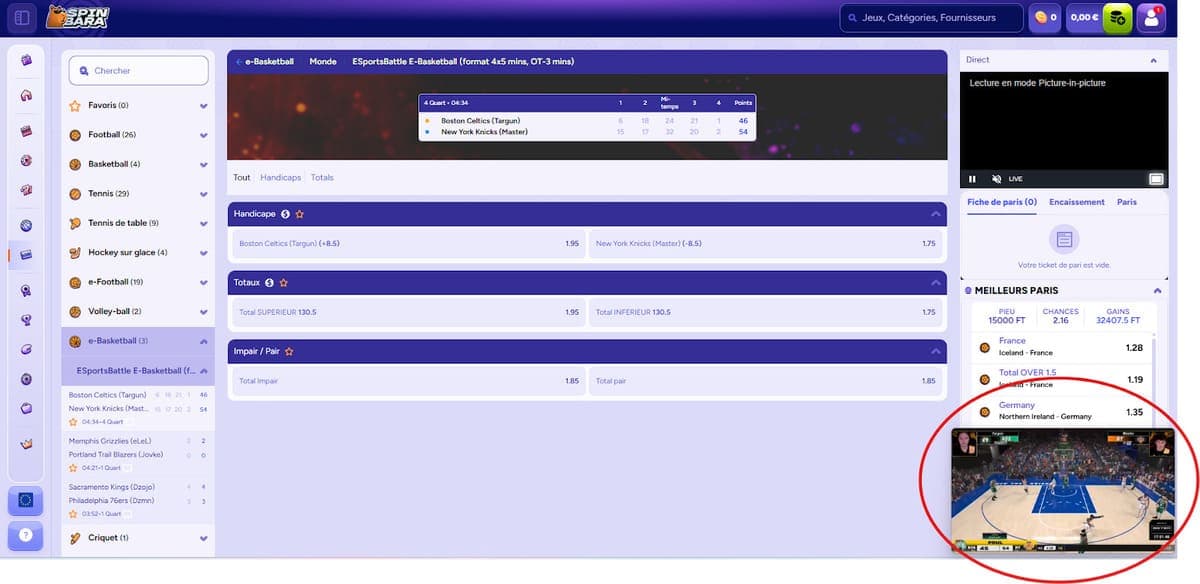This screenshot has height=584, width=1200.
Task: Click the Chercher sports search field
Action: pyautogui.click(x=139, y=71)
